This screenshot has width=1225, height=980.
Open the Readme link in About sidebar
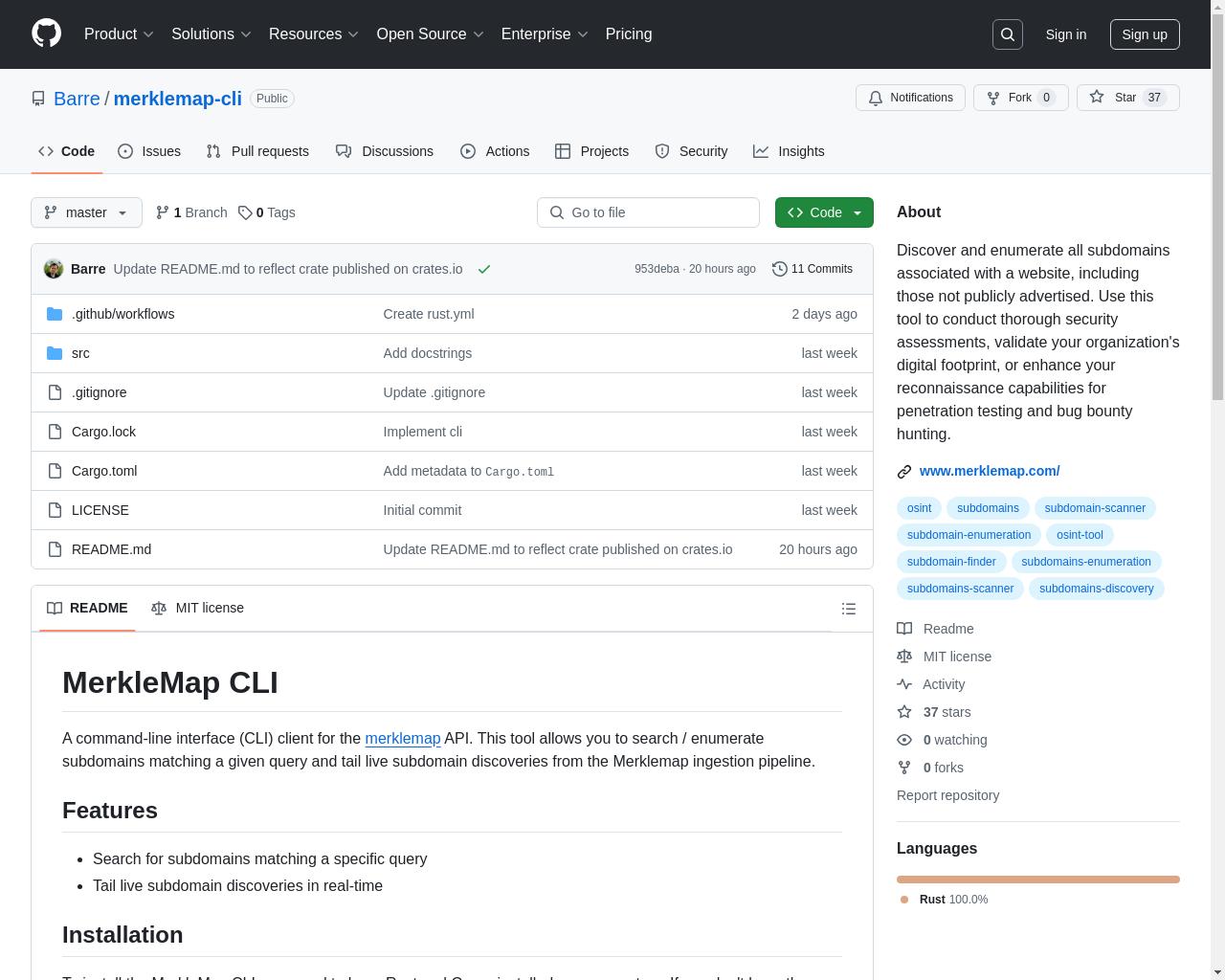935,629
